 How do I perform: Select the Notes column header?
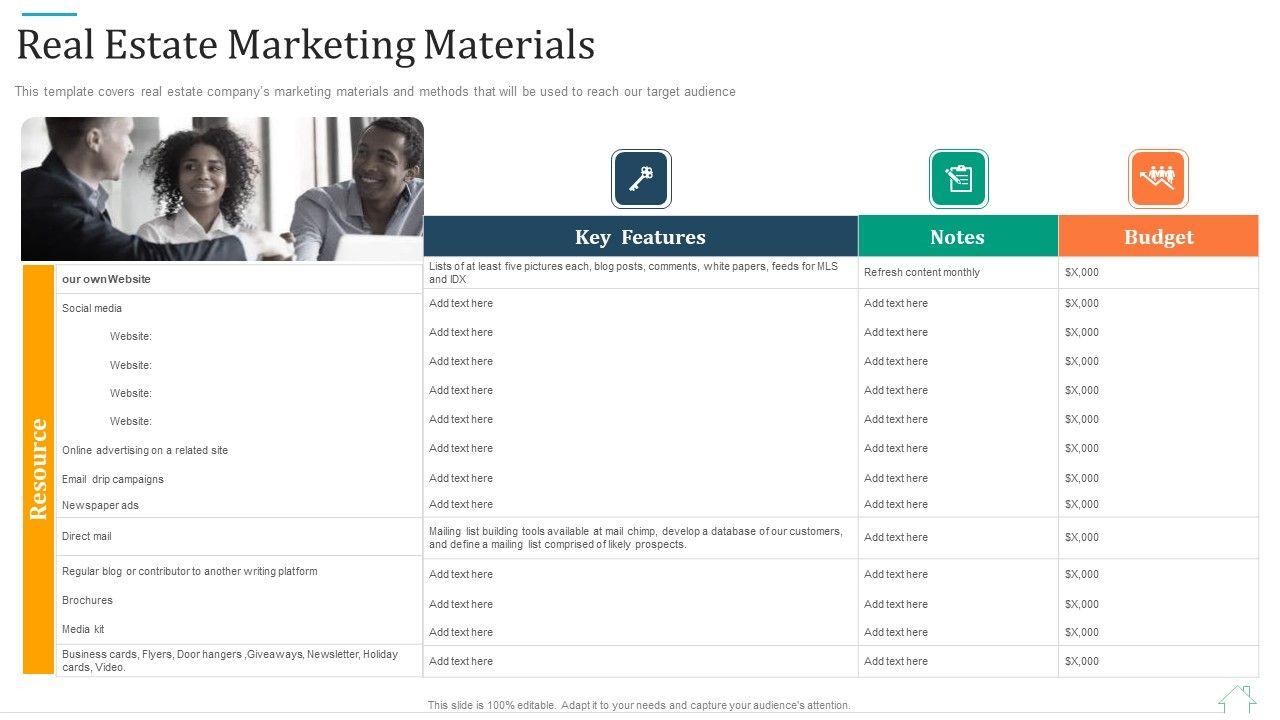[957, 237]
